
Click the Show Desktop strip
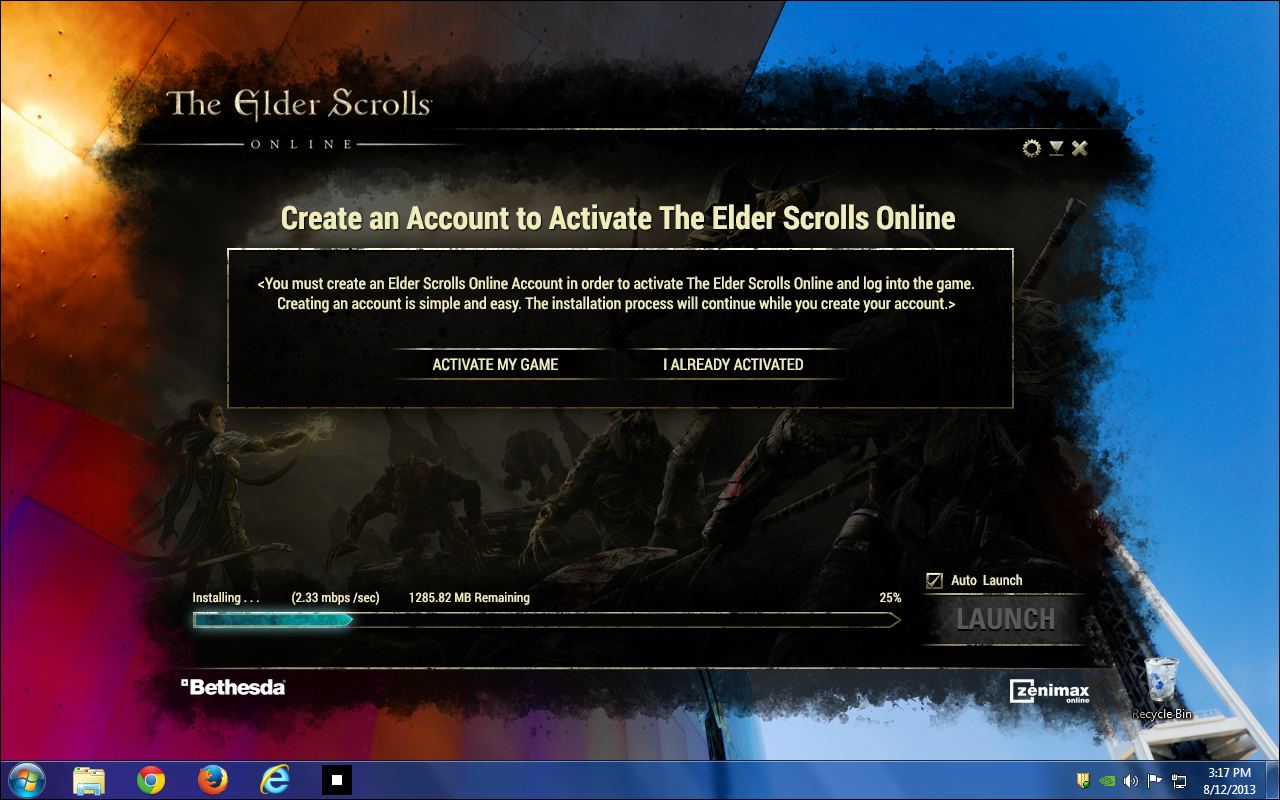click(1272, 780)
